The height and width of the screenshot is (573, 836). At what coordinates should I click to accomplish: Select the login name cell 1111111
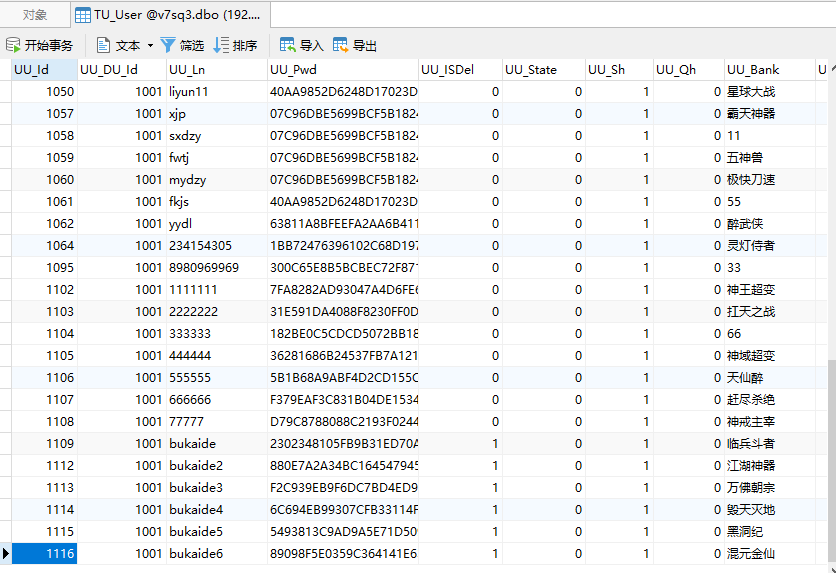tap(217, 289)
